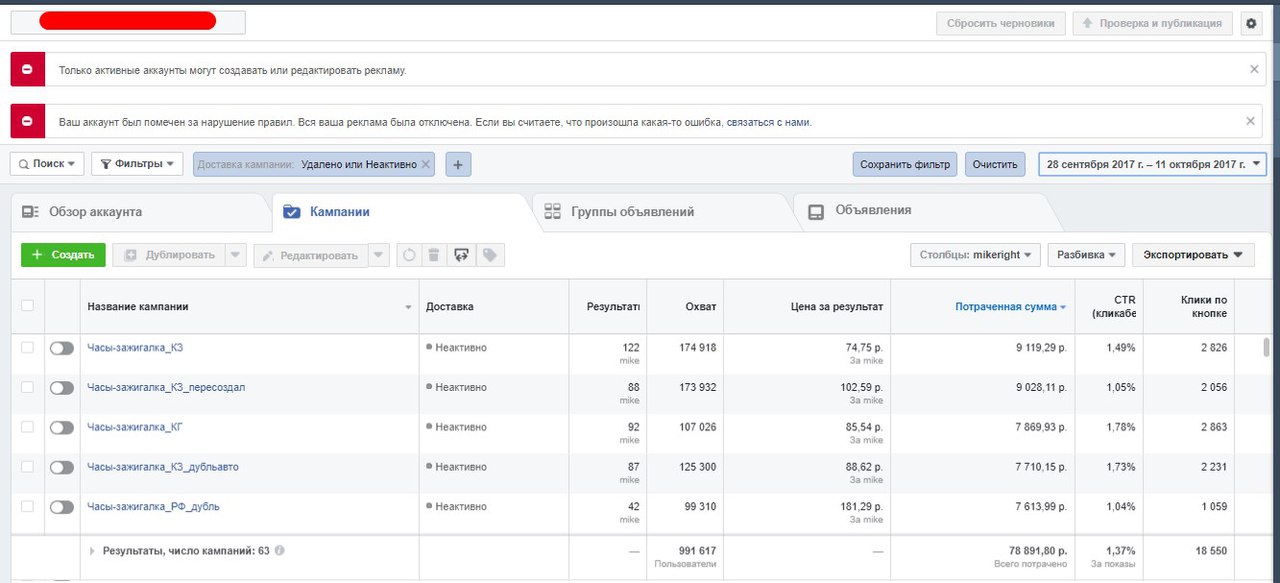Expand the 'Результаты, число кампаний' row
Screen dimensions: 1280x583
[93, 550]
